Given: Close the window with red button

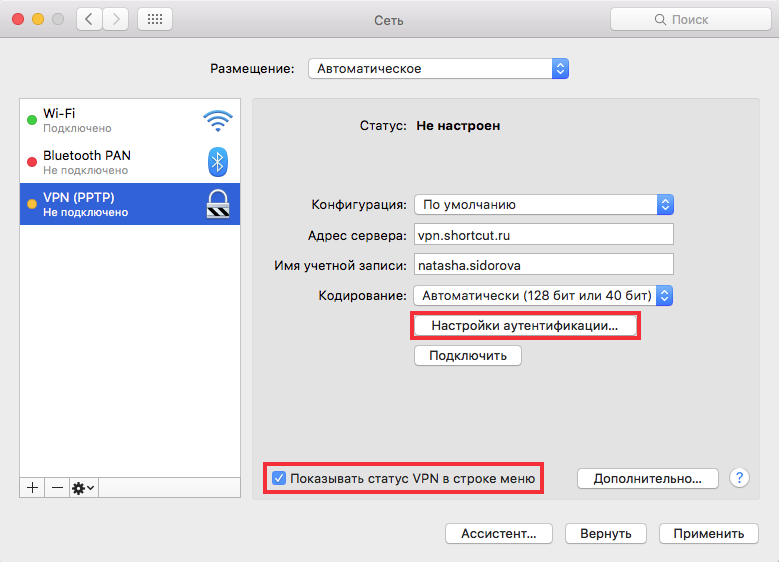Looking at the screenshot, I should click(x=18, y=19).
